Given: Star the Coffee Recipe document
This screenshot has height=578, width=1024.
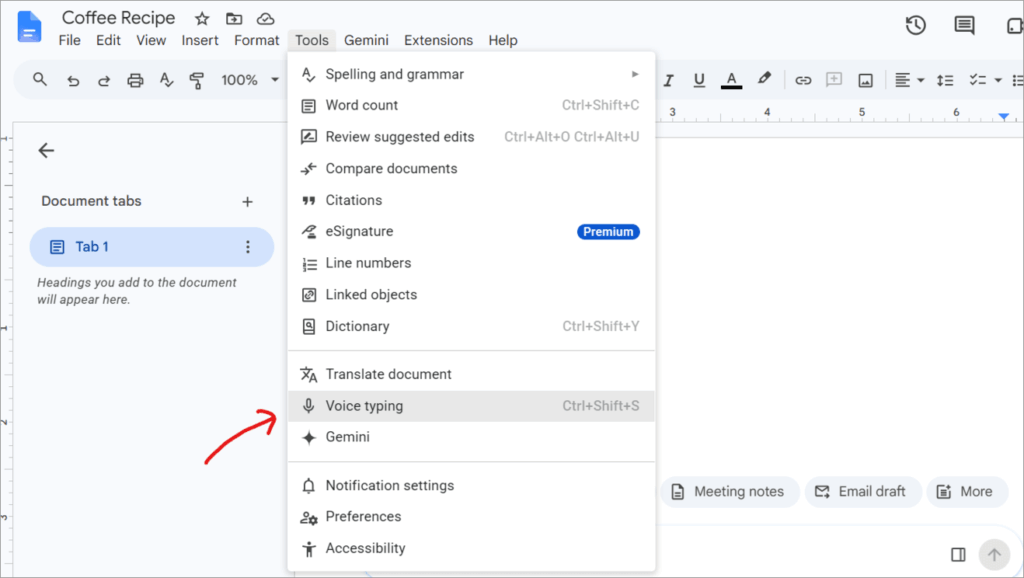Looking at the screenshot, I should [x=202, y=19].
